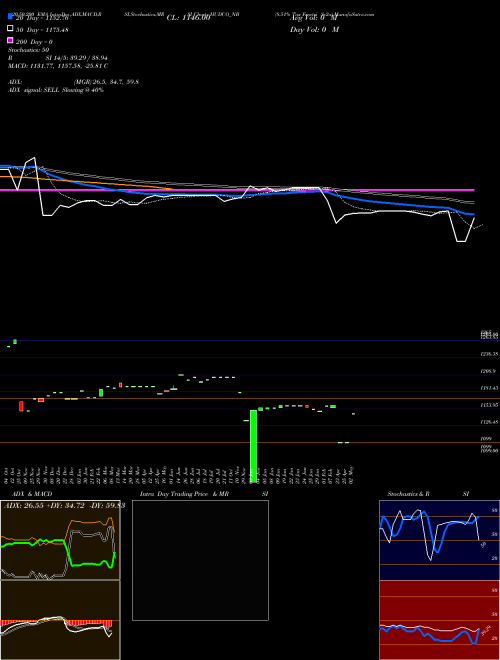Image resolution: width=500 pixels, height=660 pixels.
Task: Select the '20 Day = 1152.76' legend text
Action: coord(42,18)
